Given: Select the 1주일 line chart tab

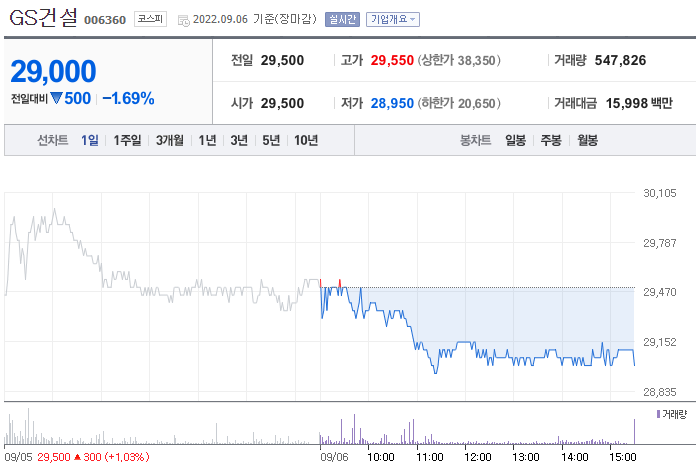Looking at the screenshot, I should 127,140.
